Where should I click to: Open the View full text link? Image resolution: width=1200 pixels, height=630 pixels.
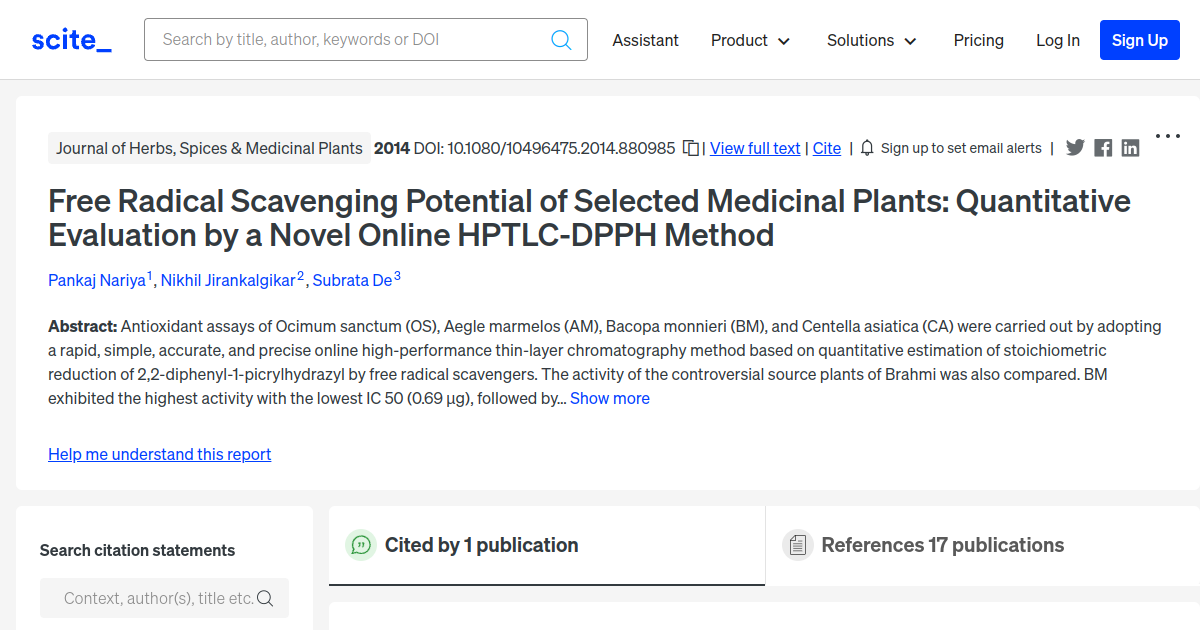755,148
